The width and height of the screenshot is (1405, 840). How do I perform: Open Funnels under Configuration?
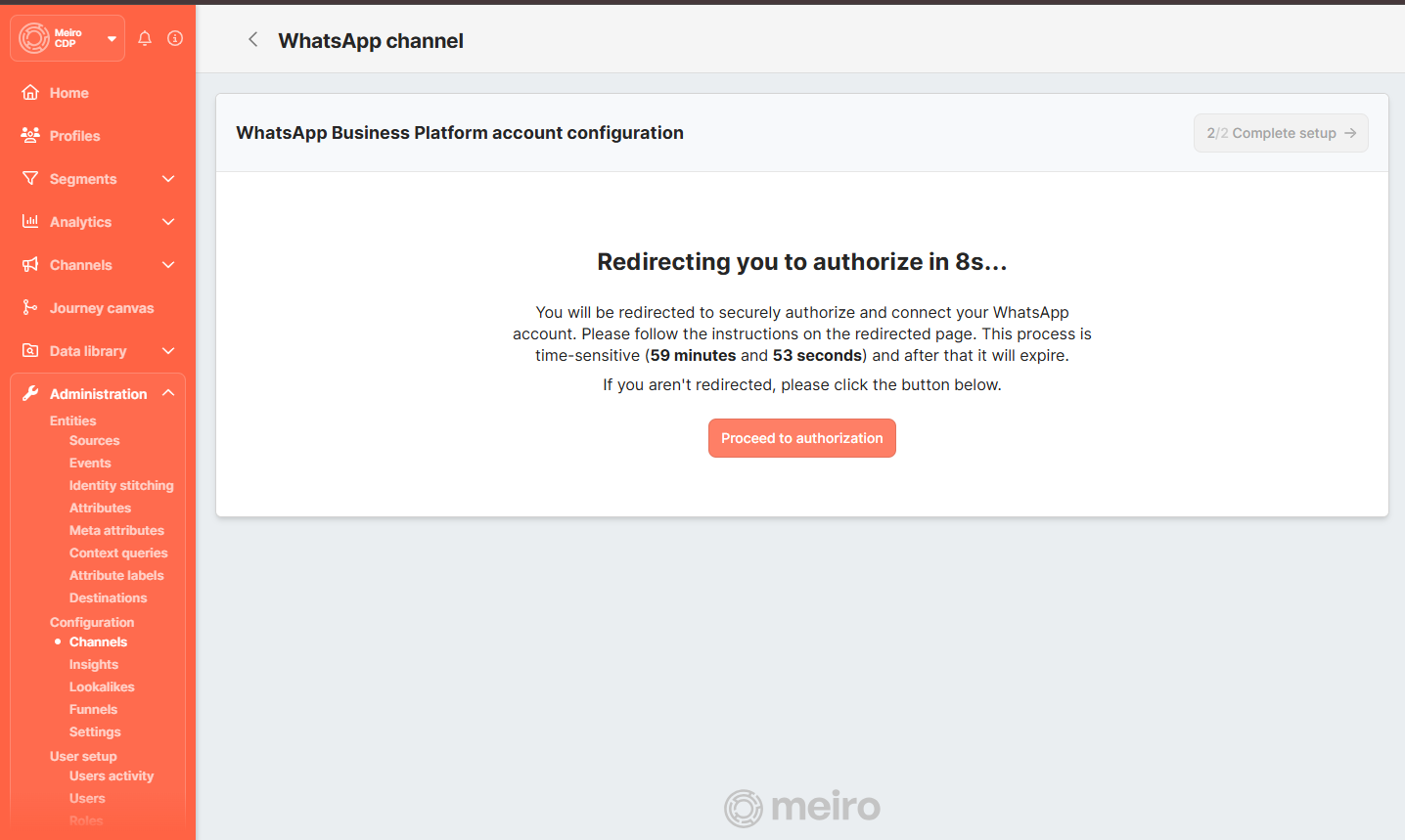[93, 710]
